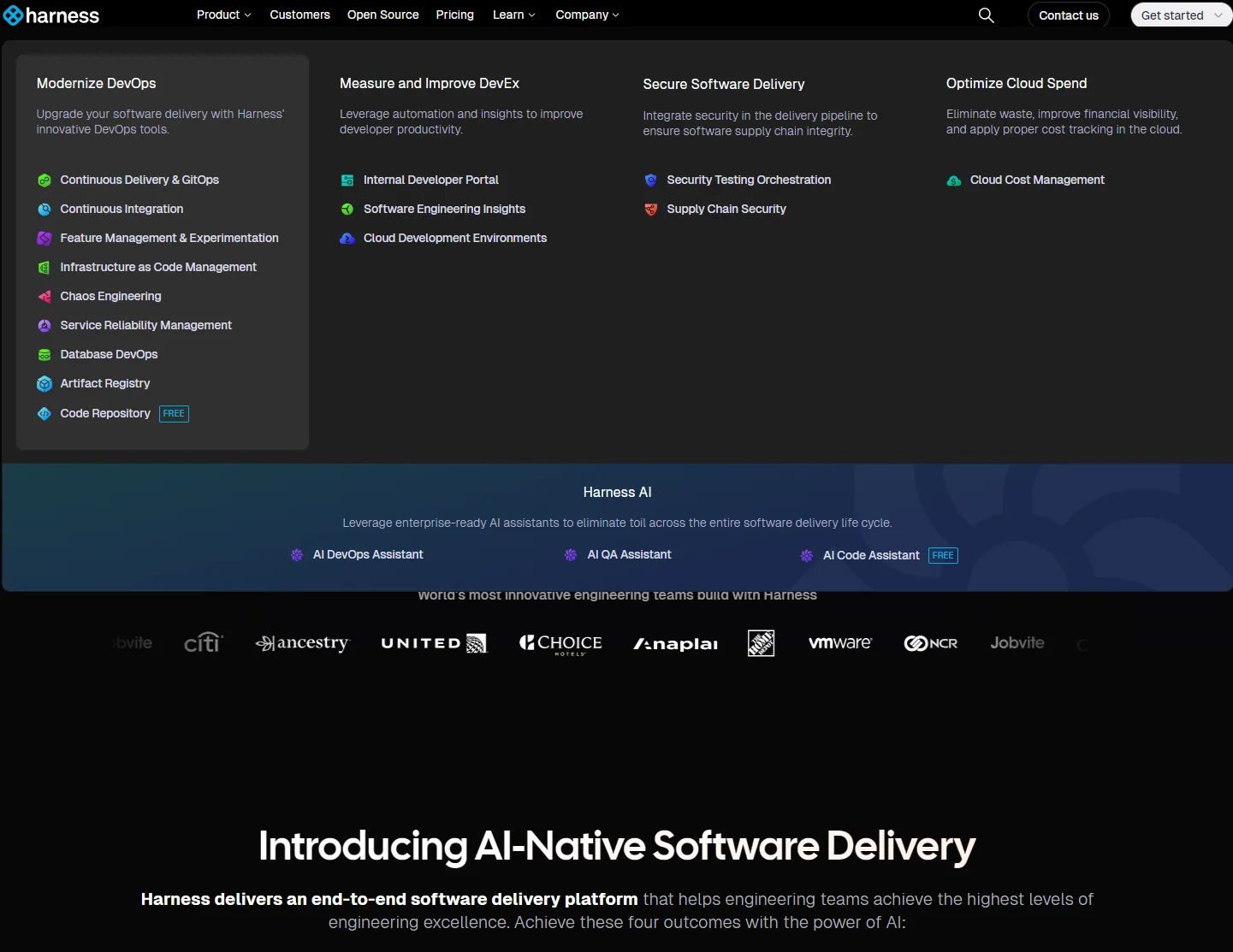Navigate to the Pricing page
This screenshot has height=952, width=1233.
coord(454,15)
